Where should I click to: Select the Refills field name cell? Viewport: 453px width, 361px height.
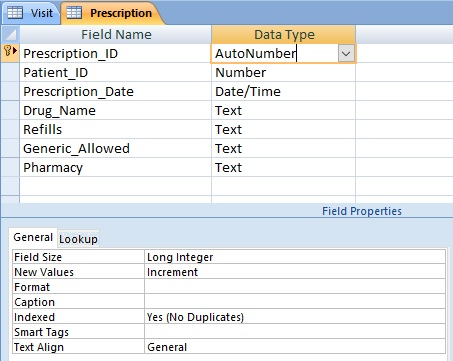click(116, 129)
